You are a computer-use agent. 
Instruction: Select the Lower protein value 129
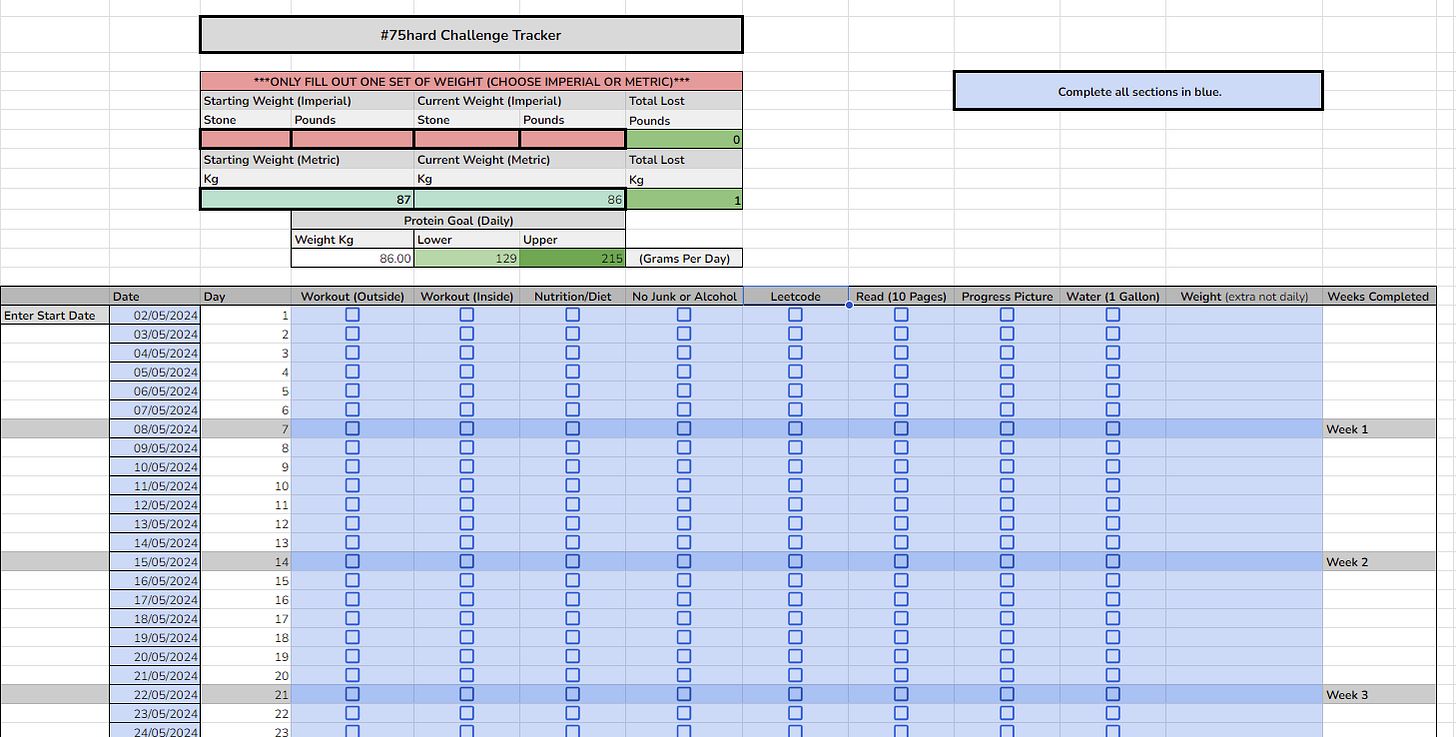coord(466,258)
